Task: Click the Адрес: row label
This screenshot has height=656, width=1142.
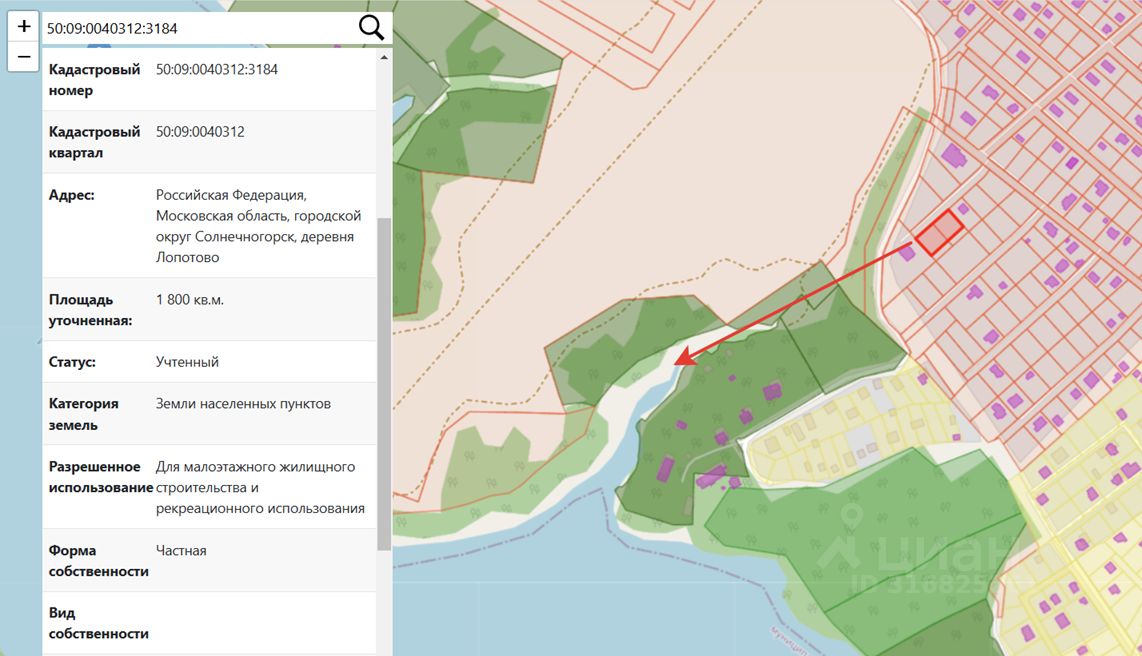Action: coord(71,194)
